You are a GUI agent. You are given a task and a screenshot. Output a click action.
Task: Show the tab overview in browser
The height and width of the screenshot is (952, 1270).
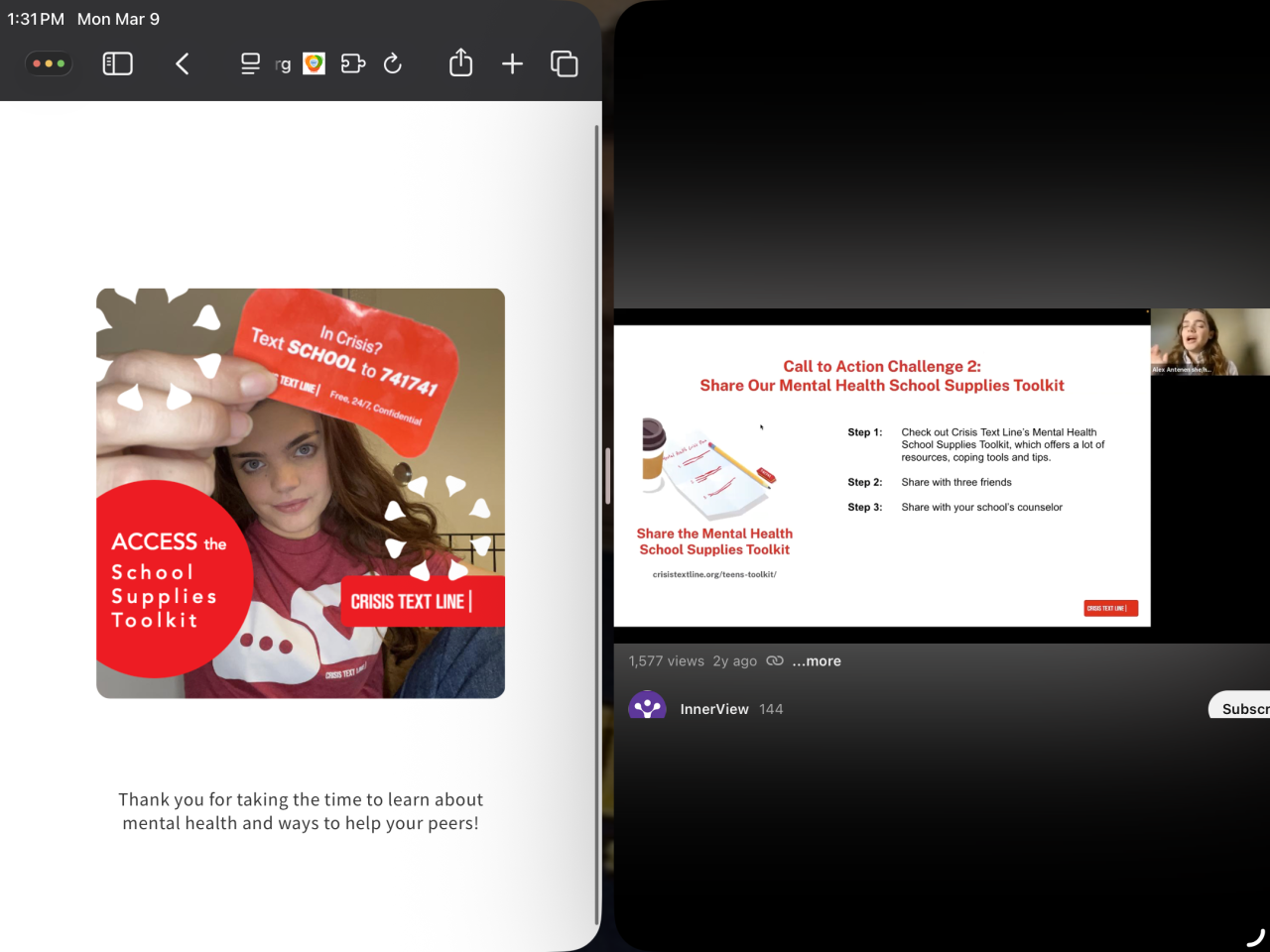point(565,63)
